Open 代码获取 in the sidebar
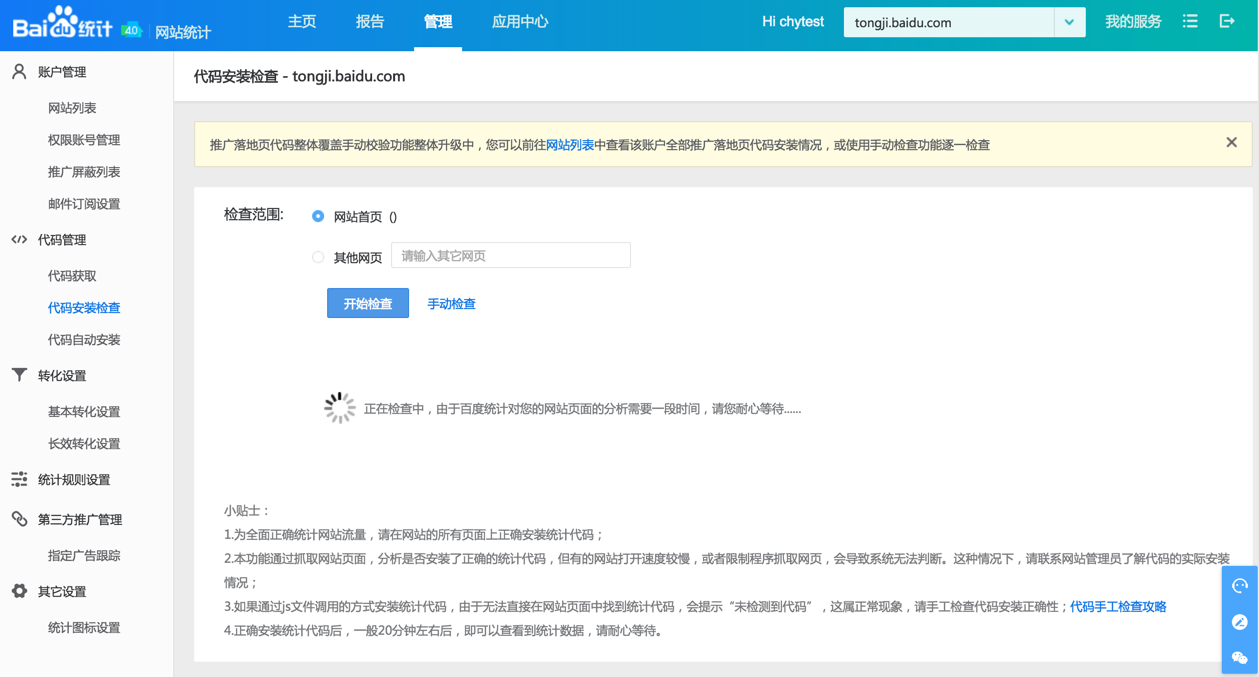The height and width of the screenshot is (677, 1259). point(72,276)
